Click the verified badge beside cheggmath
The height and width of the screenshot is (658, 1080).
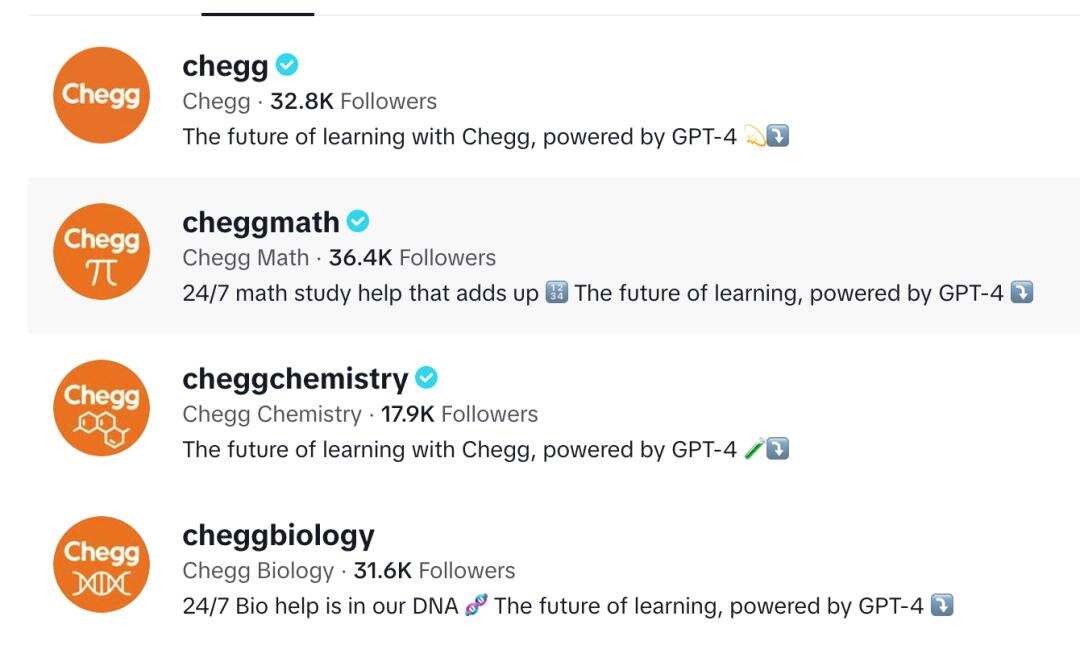(358, 222)
